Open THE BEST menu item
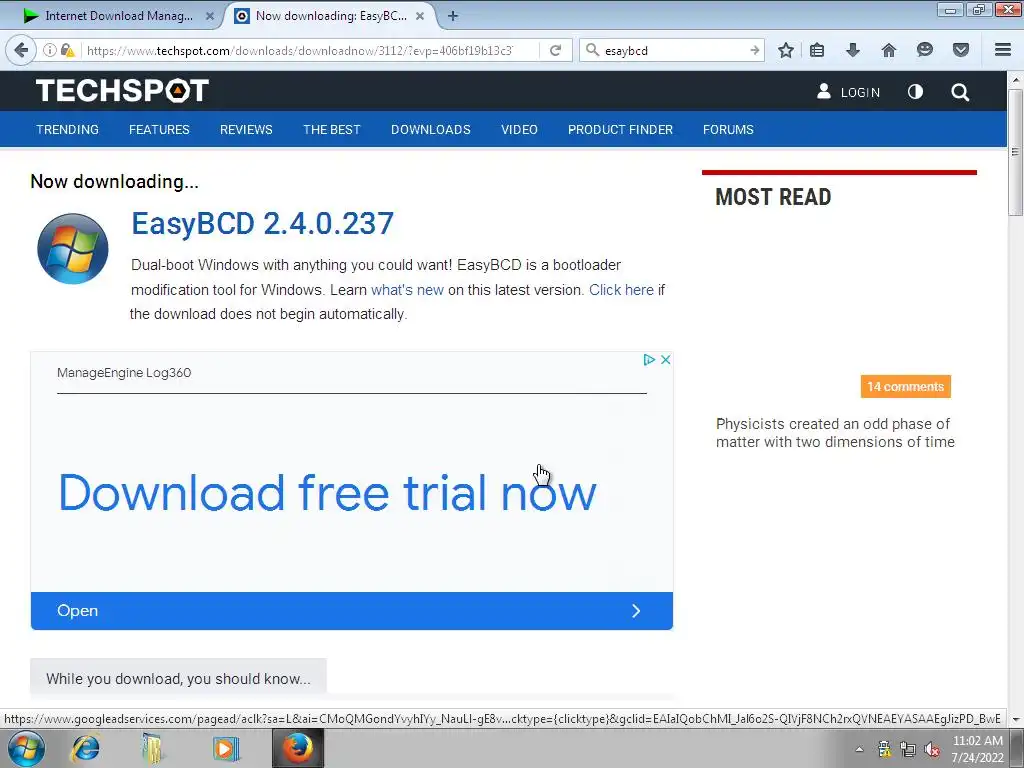 click(x=332, y=129)
